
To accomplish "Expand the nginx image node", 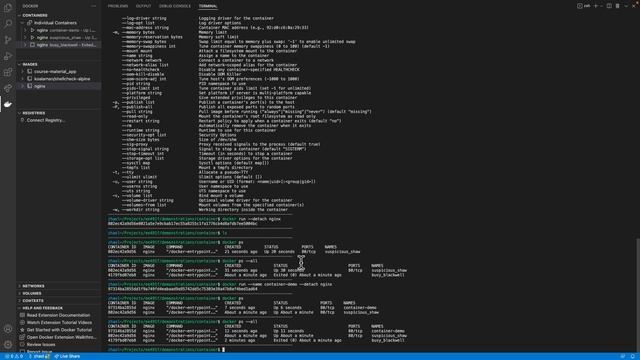I will 22,86.
